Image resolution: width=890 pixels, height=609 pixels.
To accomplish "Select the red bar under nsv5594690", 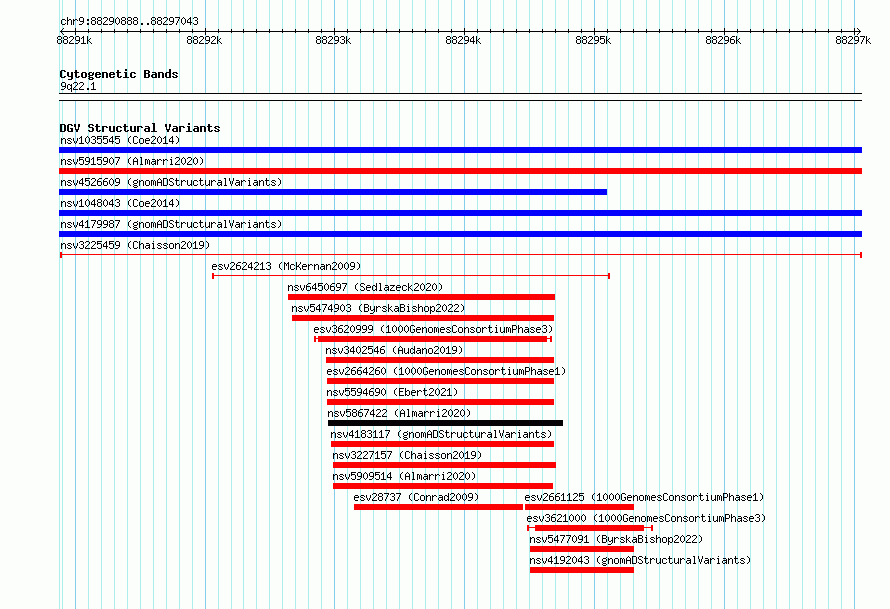I will pos(440,402).
